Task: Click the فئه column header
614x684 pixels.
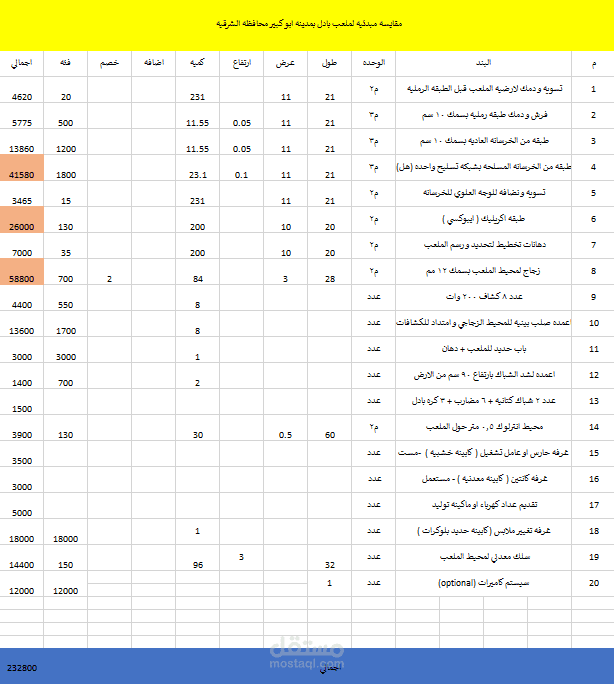Action: (65, 64)
